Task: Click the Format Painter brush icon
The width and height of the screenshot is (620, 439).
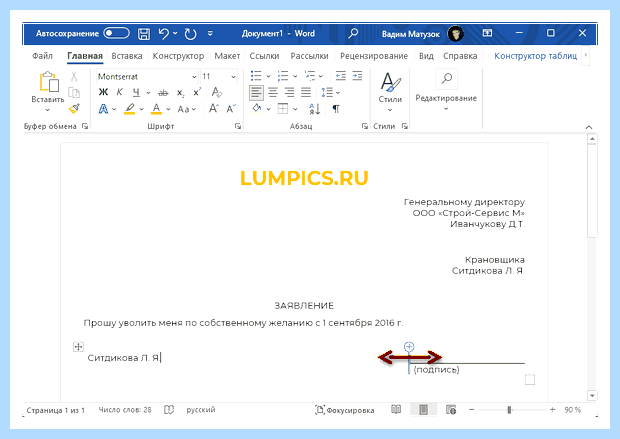Action: tap(74, 108)
